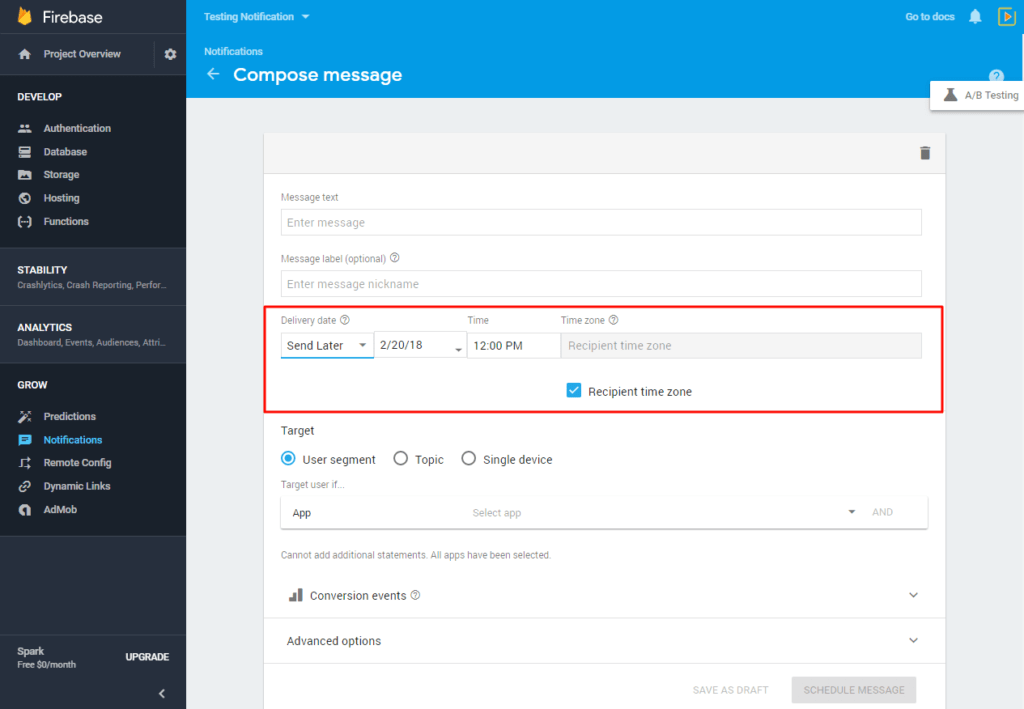Open Project Overview in sidebar

coord(82,54)
